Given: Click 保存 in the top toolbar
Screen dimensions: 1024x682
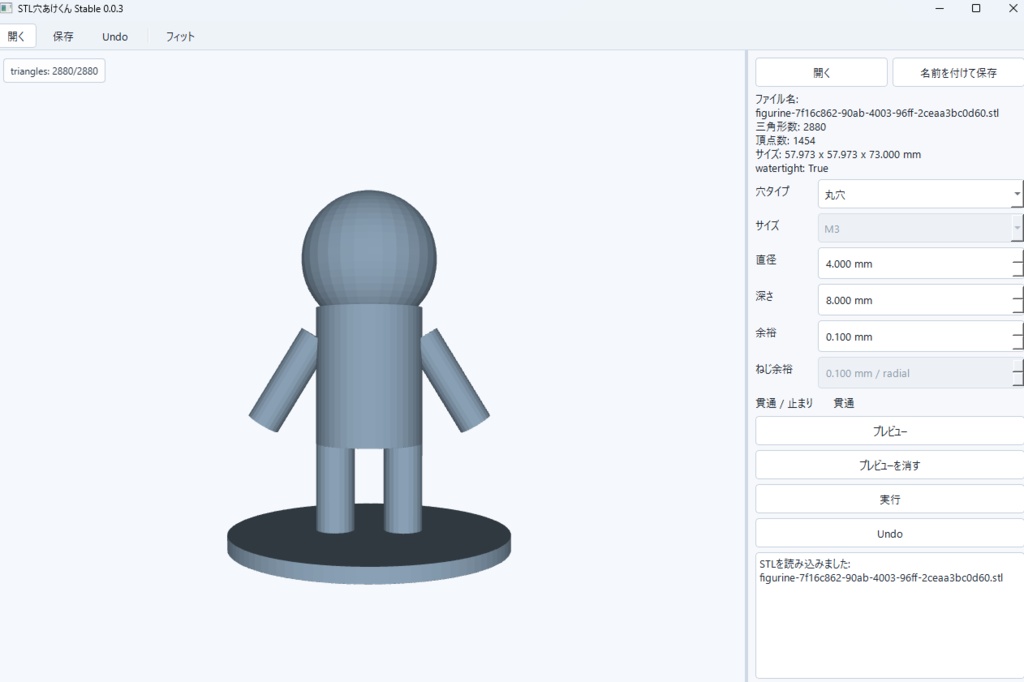Looking at the screenshot, I should tap(63, 37).
